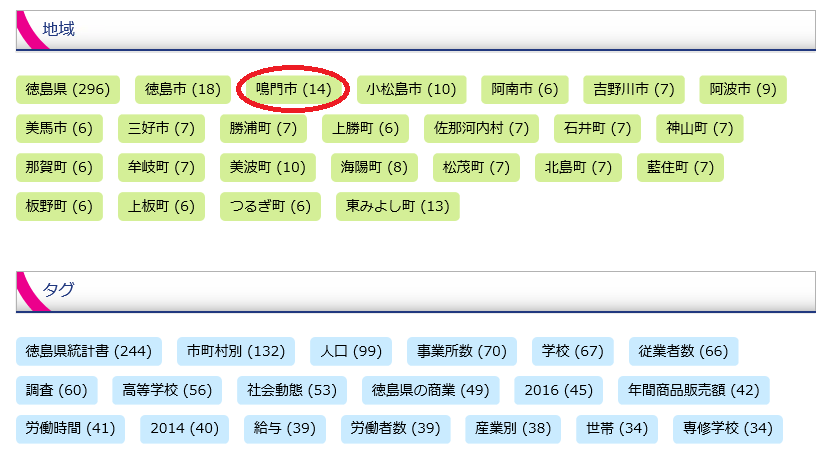
Task: Select the 市町村別 (132) tag
Action: (236, 351)
